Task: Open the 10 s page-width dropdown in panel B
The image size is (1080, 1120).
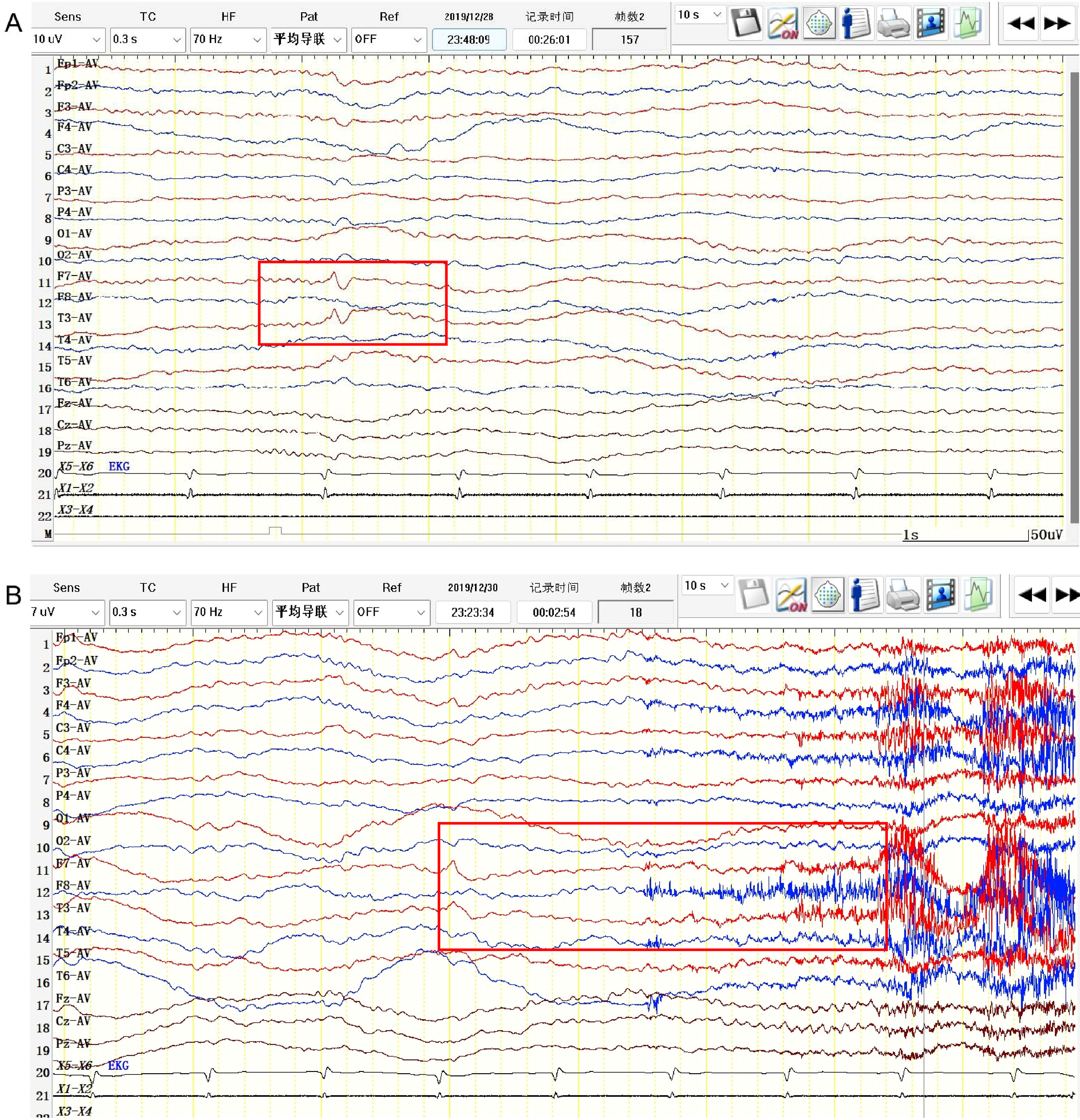Action: 708,586
